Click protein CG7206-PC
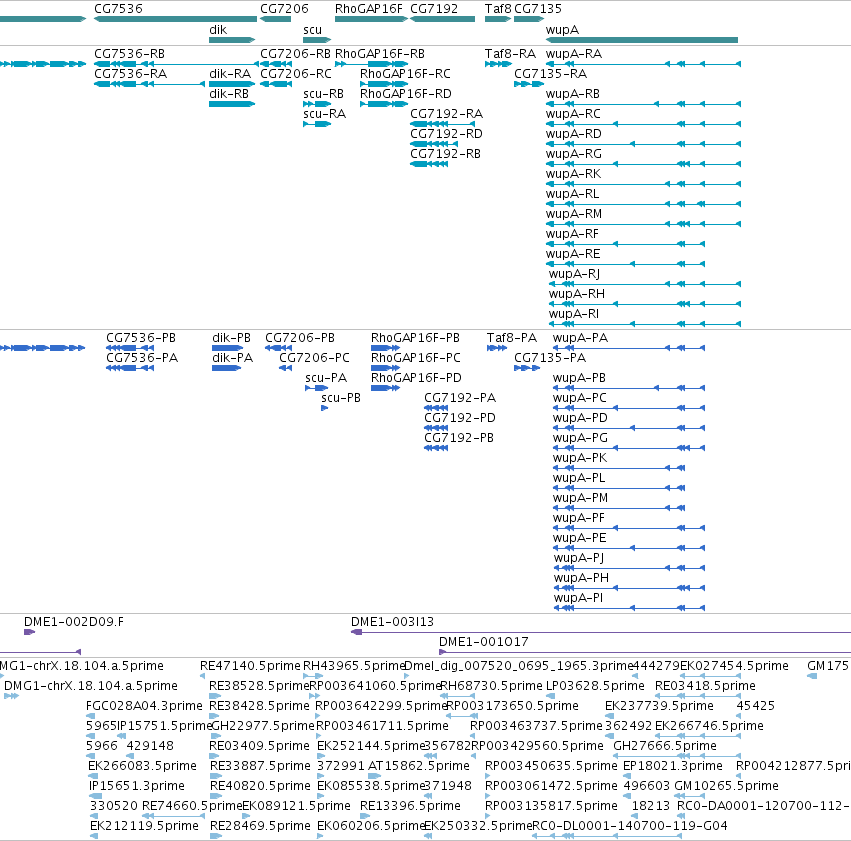The height and width of the screenshot is (841, 851). coord(314,358)
